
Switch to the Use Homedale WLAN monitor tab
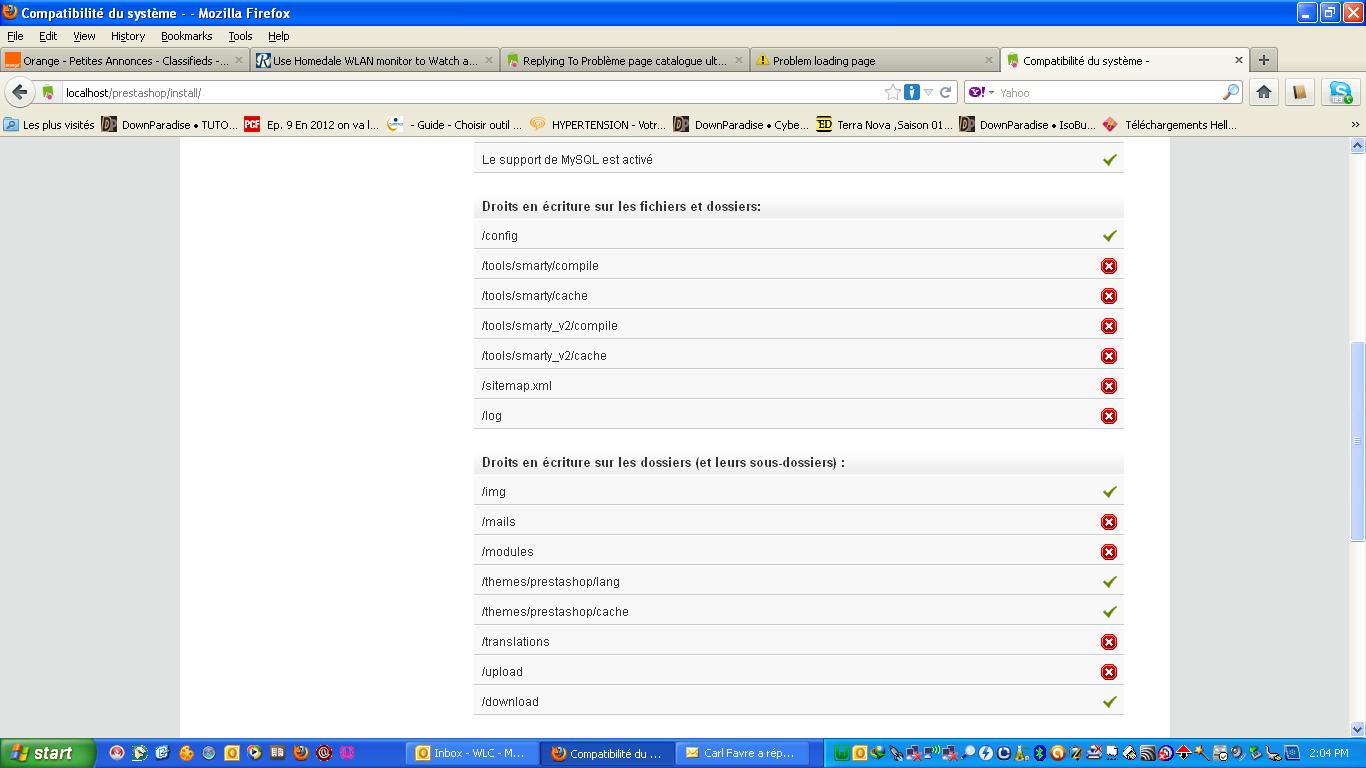pos(375,60)
